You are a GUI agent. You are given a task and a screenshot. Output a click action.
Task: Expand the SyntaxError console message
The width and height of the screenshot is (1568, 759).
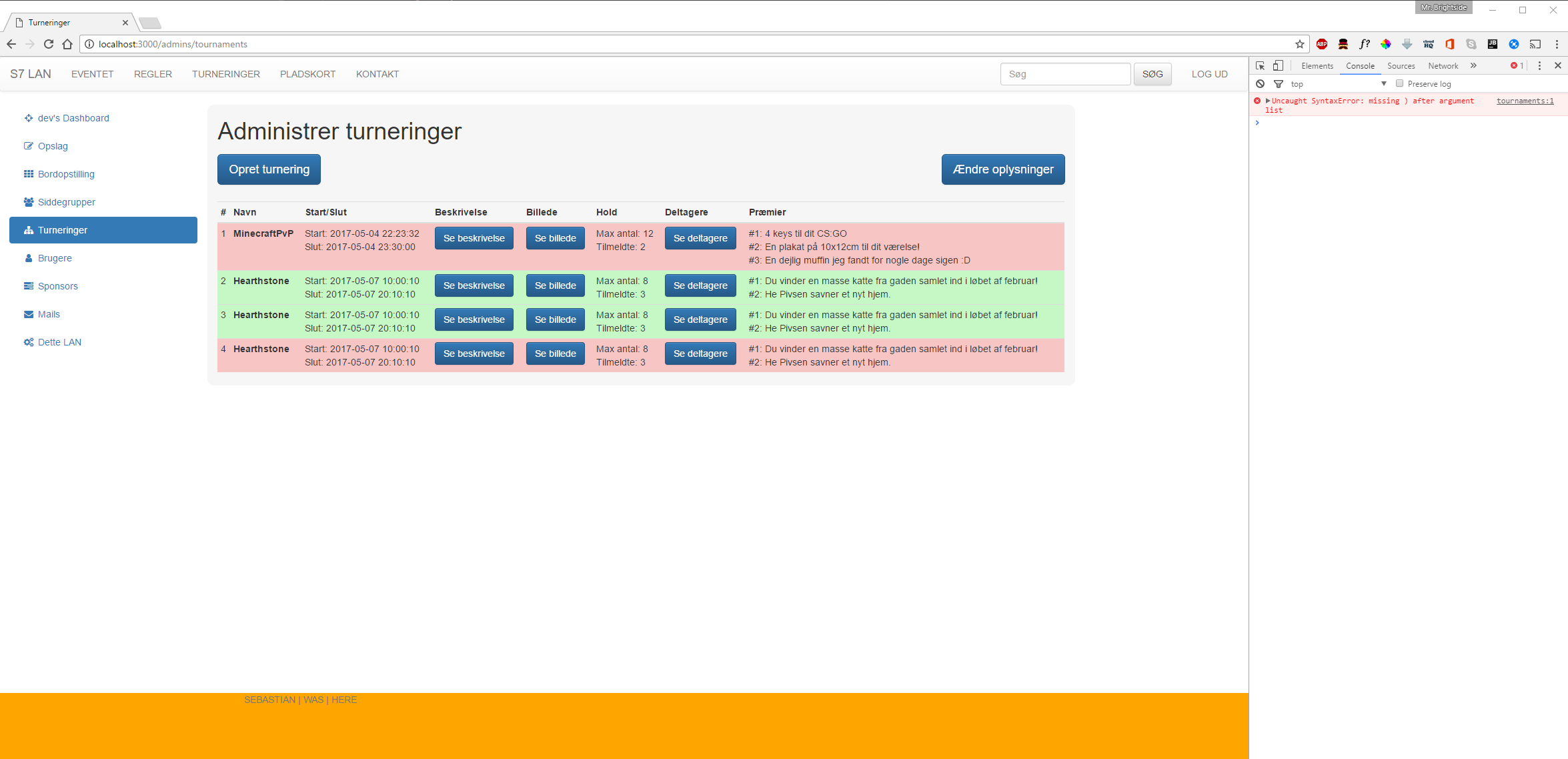[x=1268, y=101]
